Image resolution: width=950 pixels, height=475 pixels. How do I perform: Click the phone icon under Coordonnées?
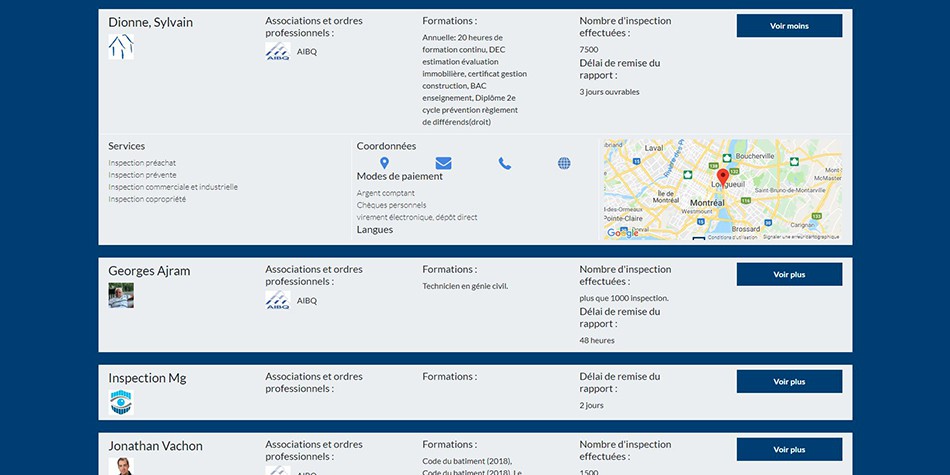tap(505, 163)
